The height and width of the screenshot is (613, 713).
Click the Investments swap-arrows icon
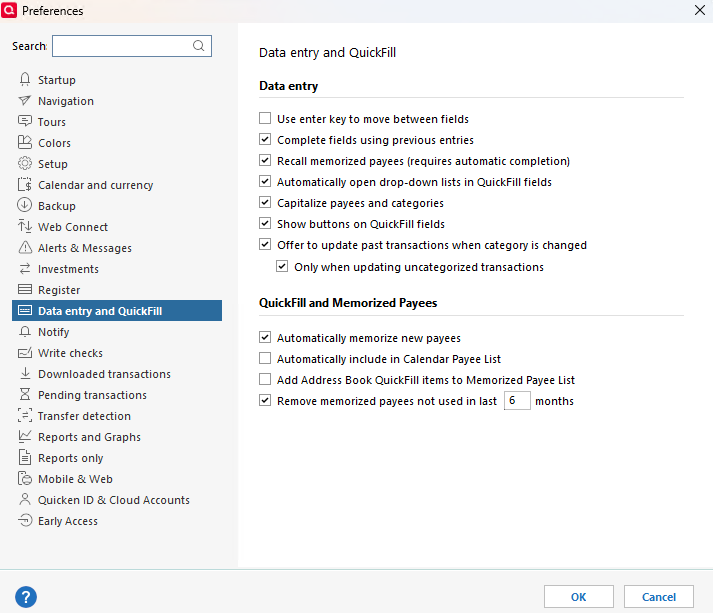[25, 269]
